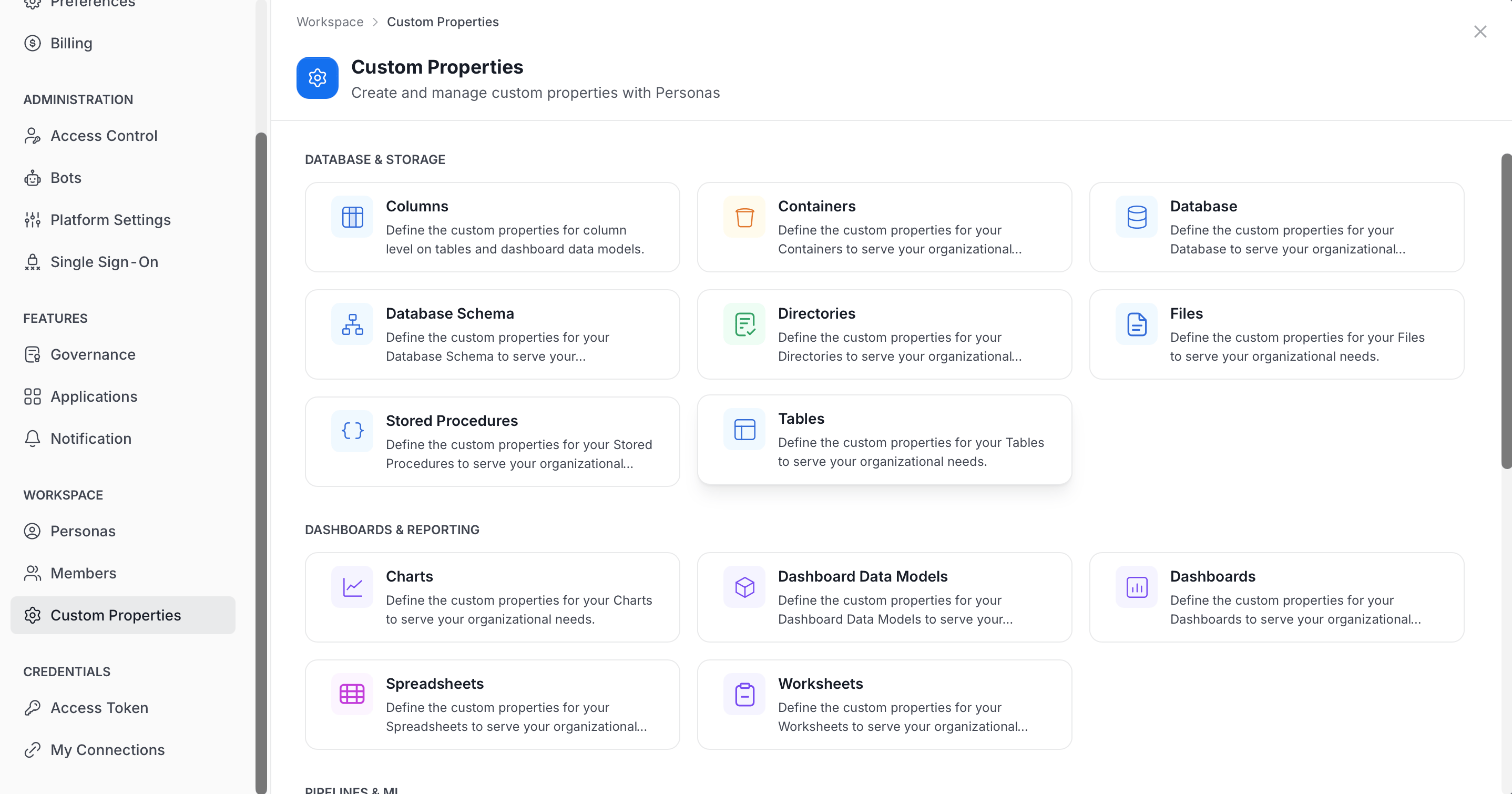Click the Custom Properties gear icon in sidebar
Screen dimensions: 1512x794
32,615
